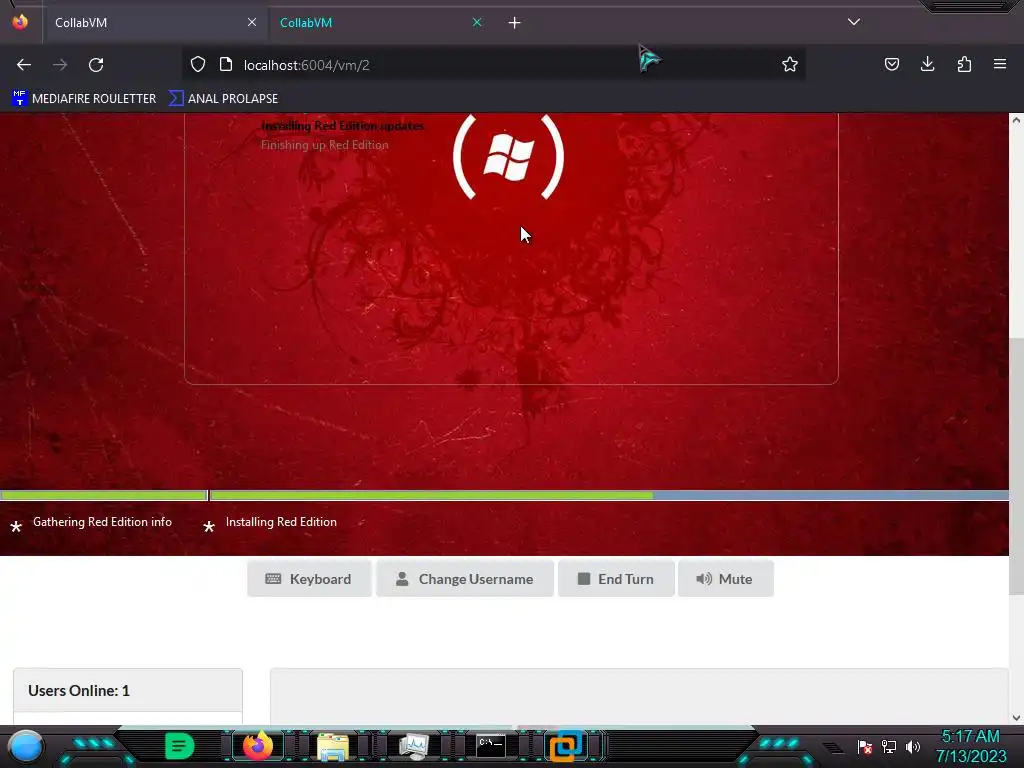Click 'Installing Red Edition' step text
The image size is (1024, 768).
tap(281, 522)
